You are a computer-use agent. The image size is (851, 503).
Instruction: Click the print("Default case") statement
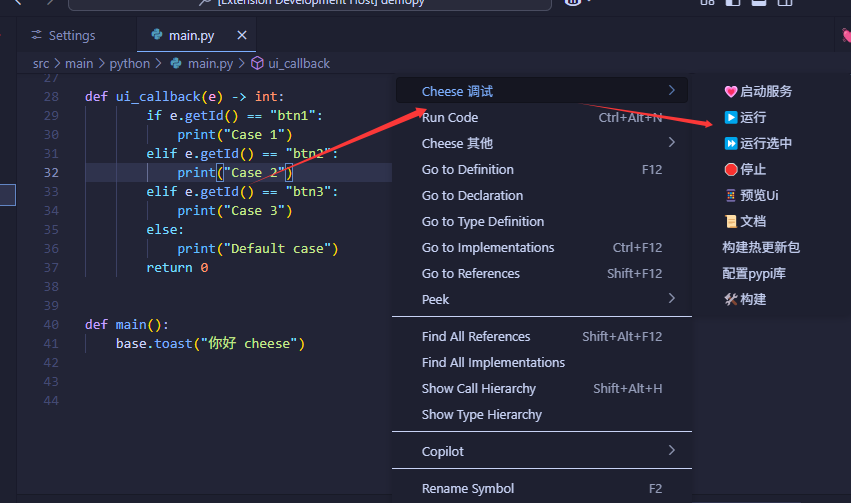tap(258, 249)
